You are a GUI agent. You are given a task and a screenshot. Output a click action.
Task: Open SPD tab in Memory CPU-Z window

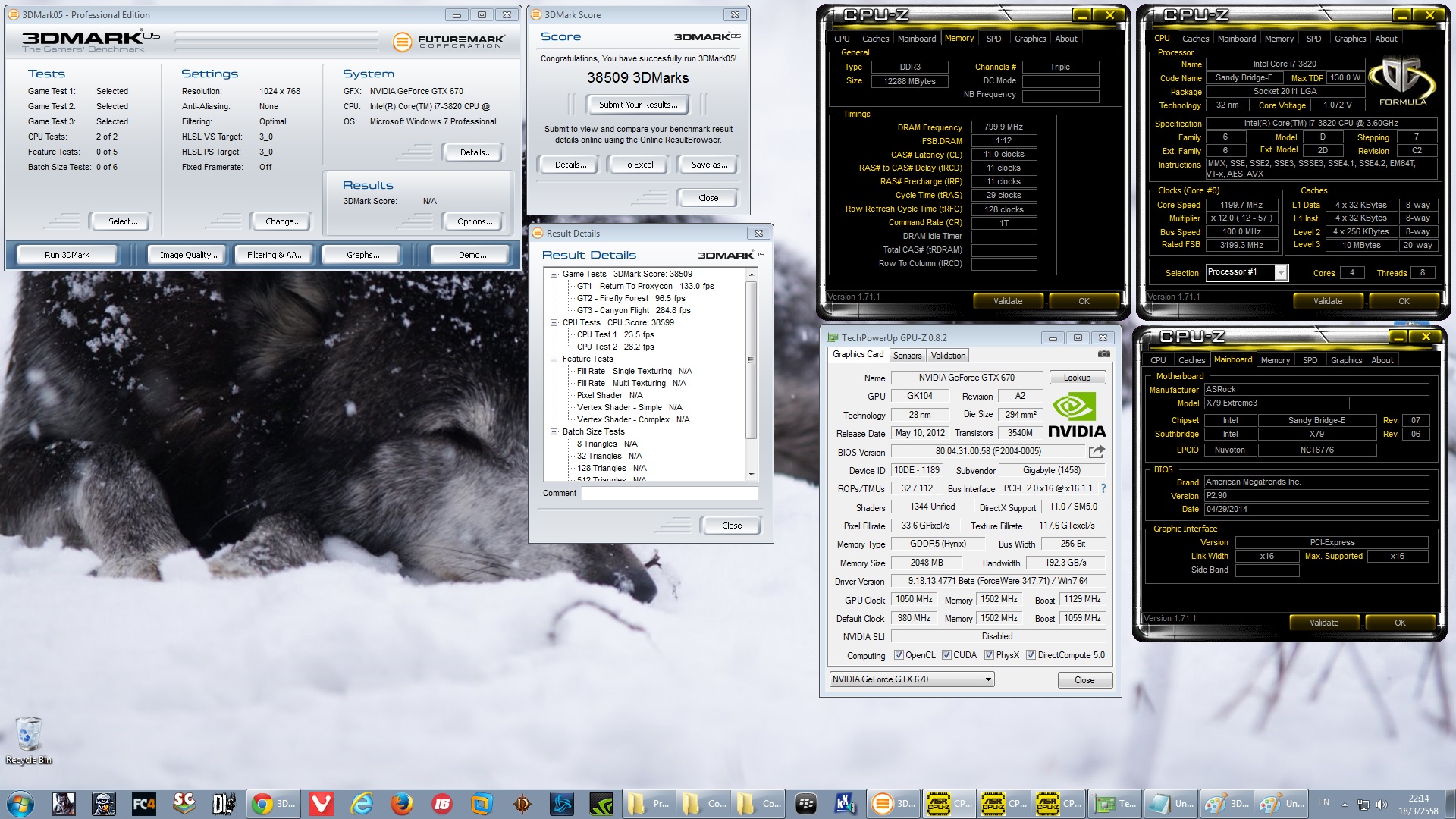[x=993, y=39]
